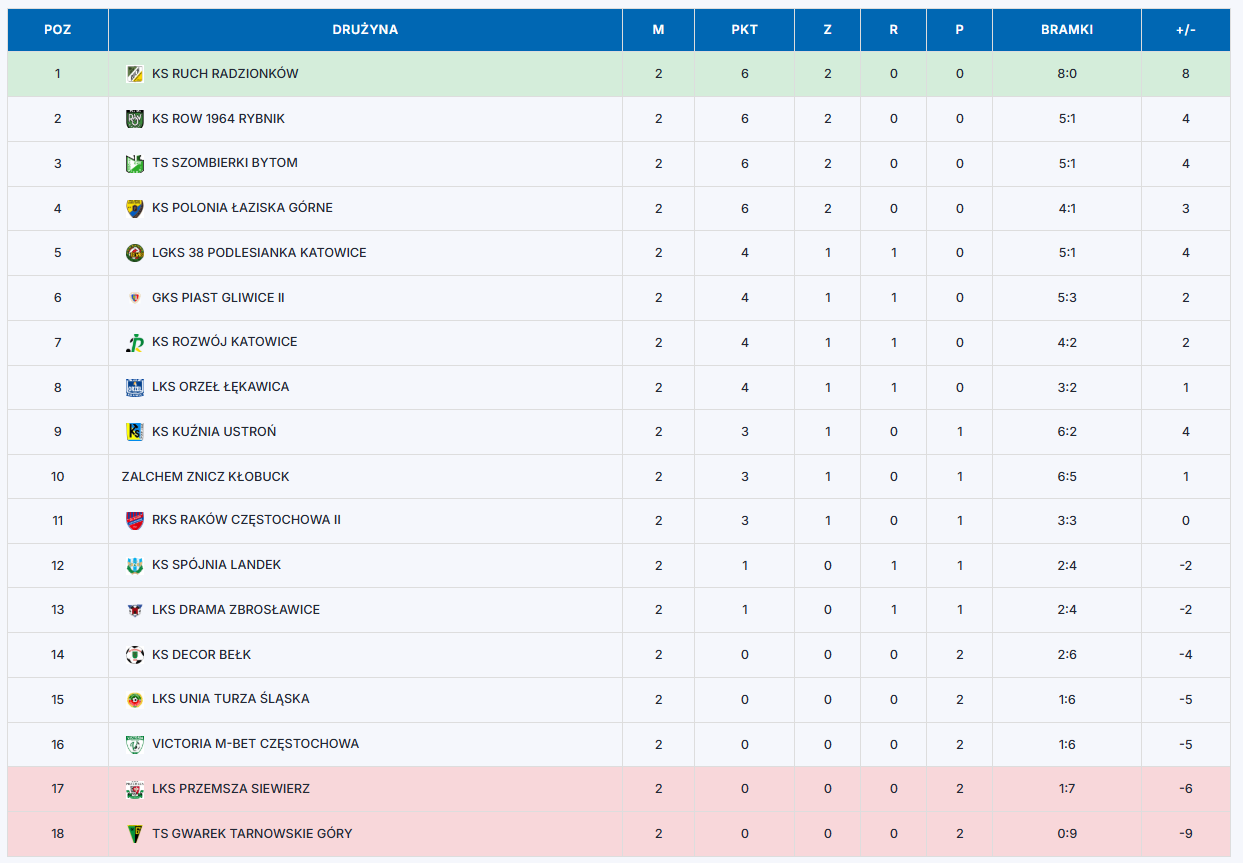Click the +/- goal difference header

[x=1186, y=30]
